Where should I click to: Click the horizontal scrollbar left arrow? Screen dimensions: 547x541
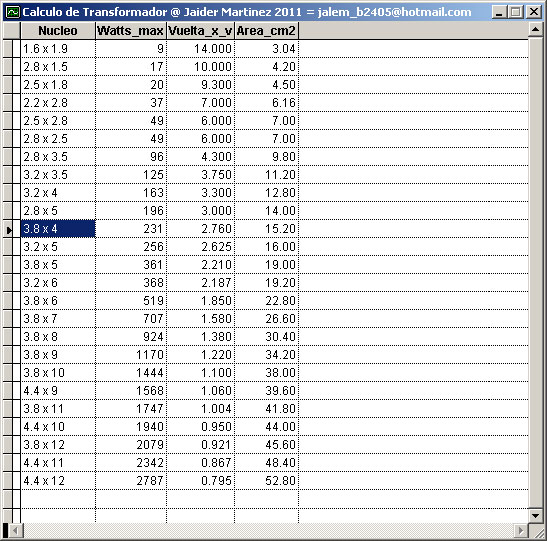15,531
